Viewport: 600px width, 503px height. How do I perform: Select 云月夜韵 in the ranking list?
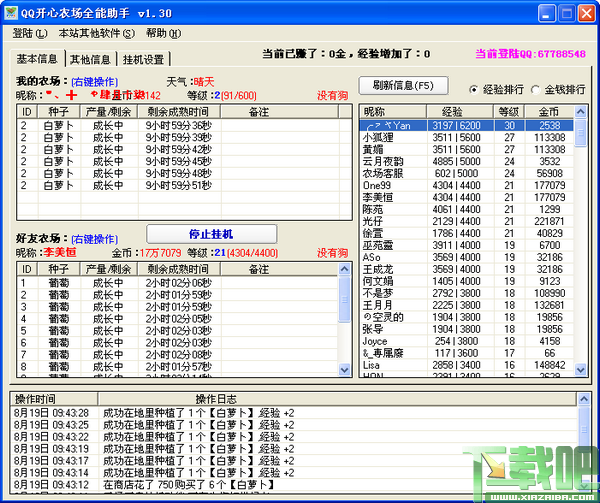click(466, 161)
